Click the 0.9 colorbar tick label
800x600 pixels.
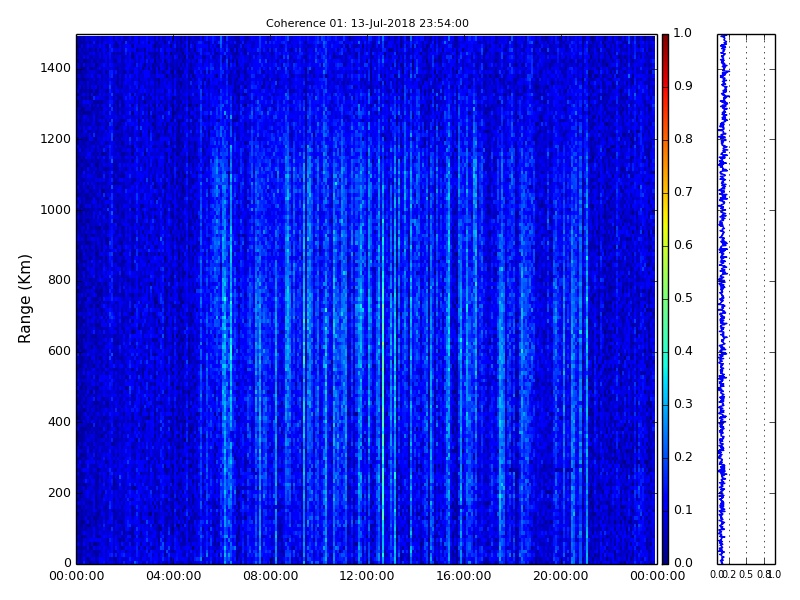[683, 86]
